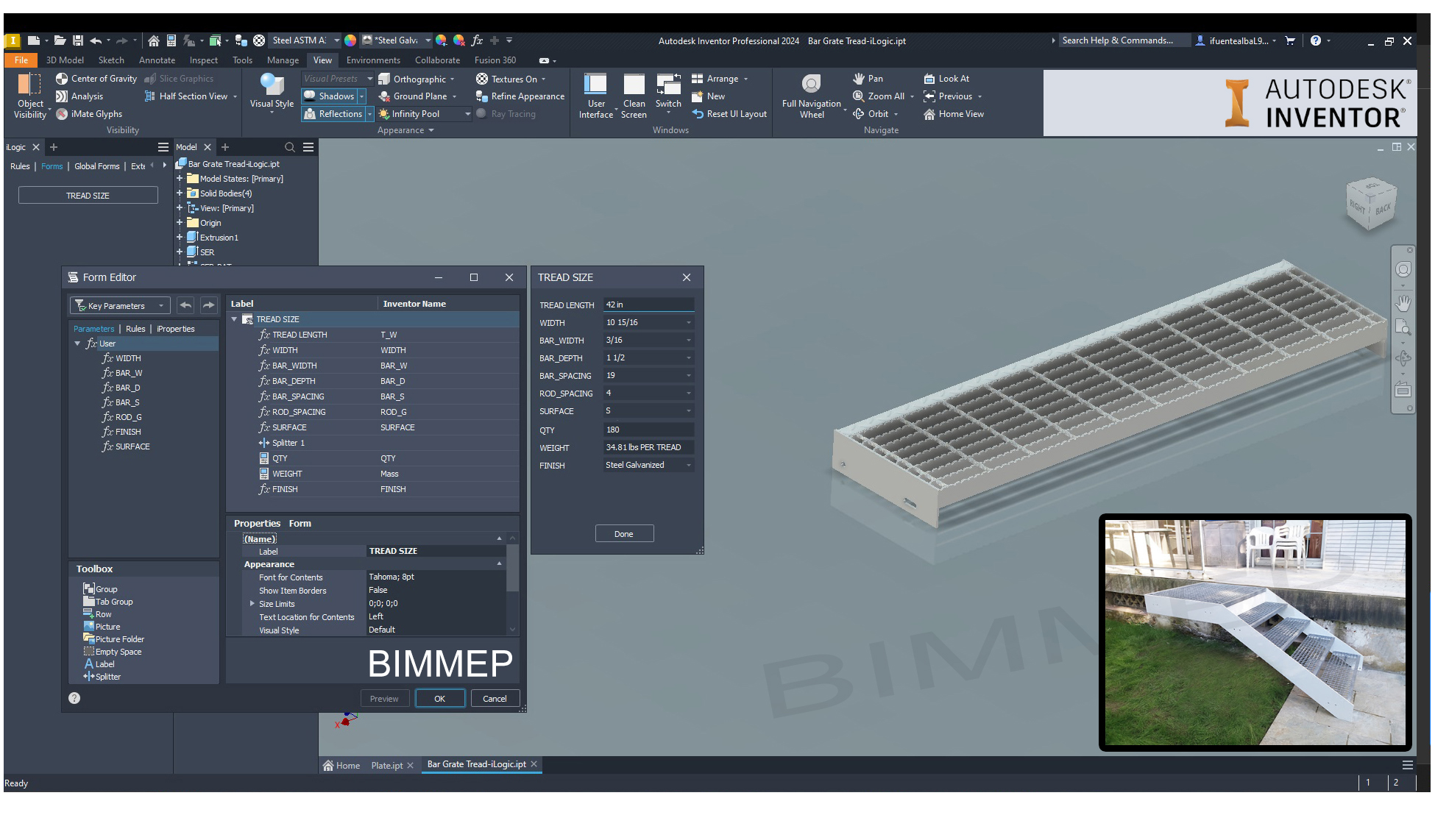The image size is (1449, 840).
Task: Switch to the Manage ribbon tab
Action: coord(283,60)
